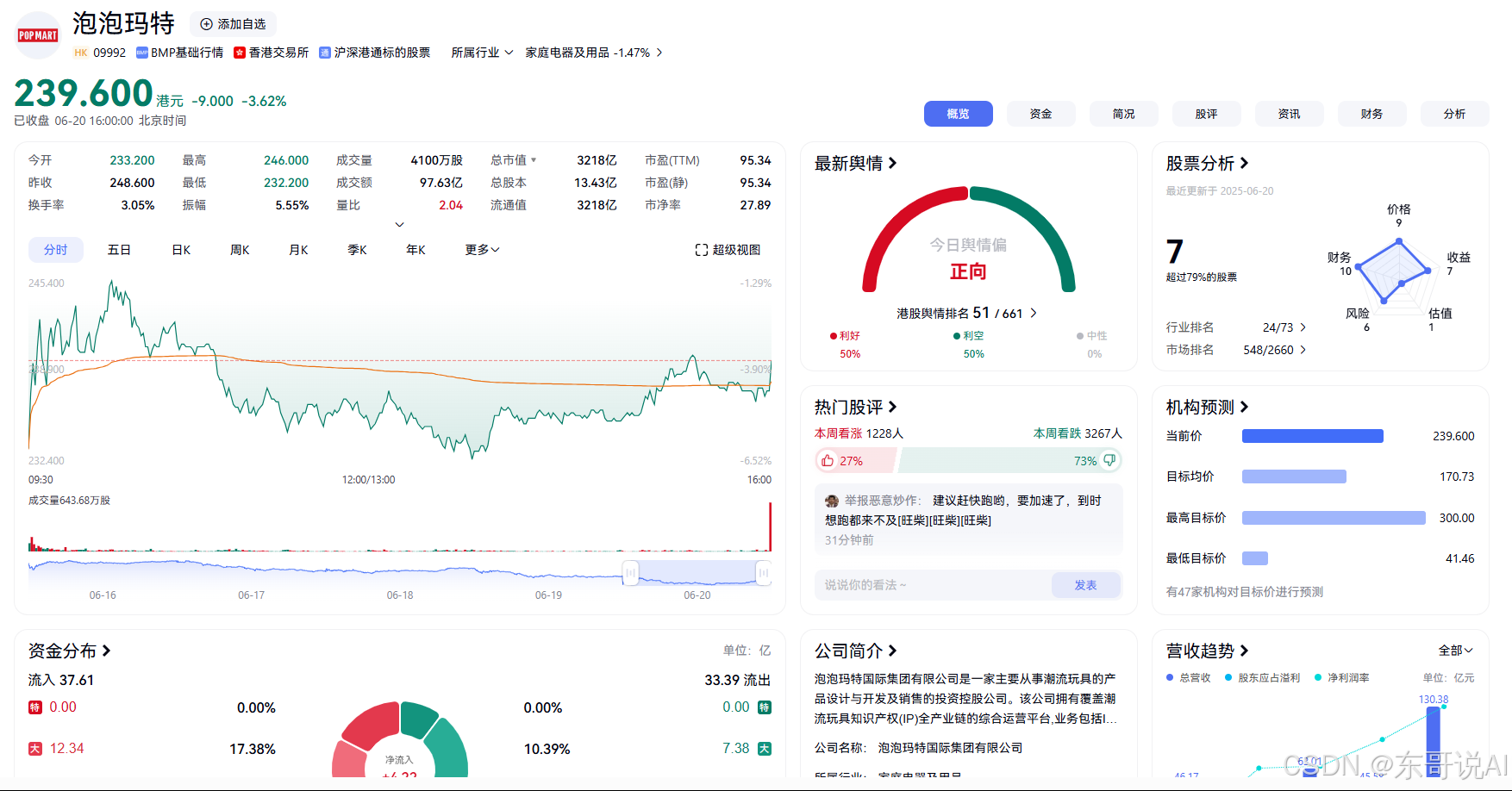Viewport: 1512px width, 791px height.
Task: Select the 月K chart period
Action: click(x=298, y=250)
